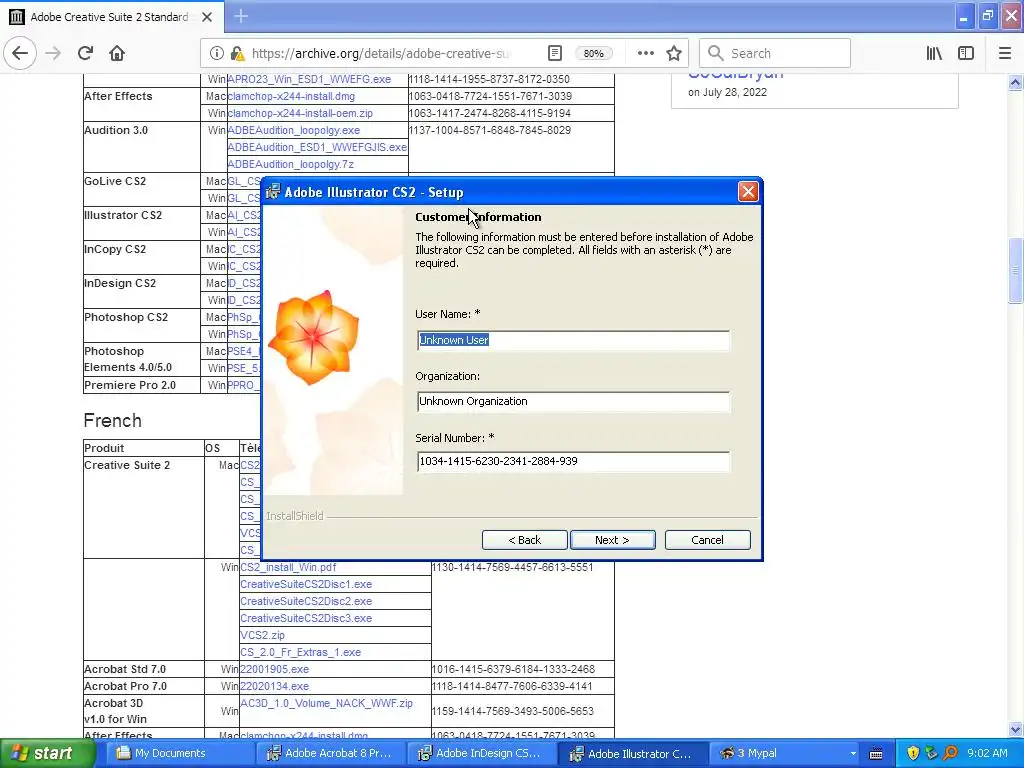Click the 80% zoom level indicator
This screenshot has height=768, width=1024.
pyautogui.click(x=594, y=54)
